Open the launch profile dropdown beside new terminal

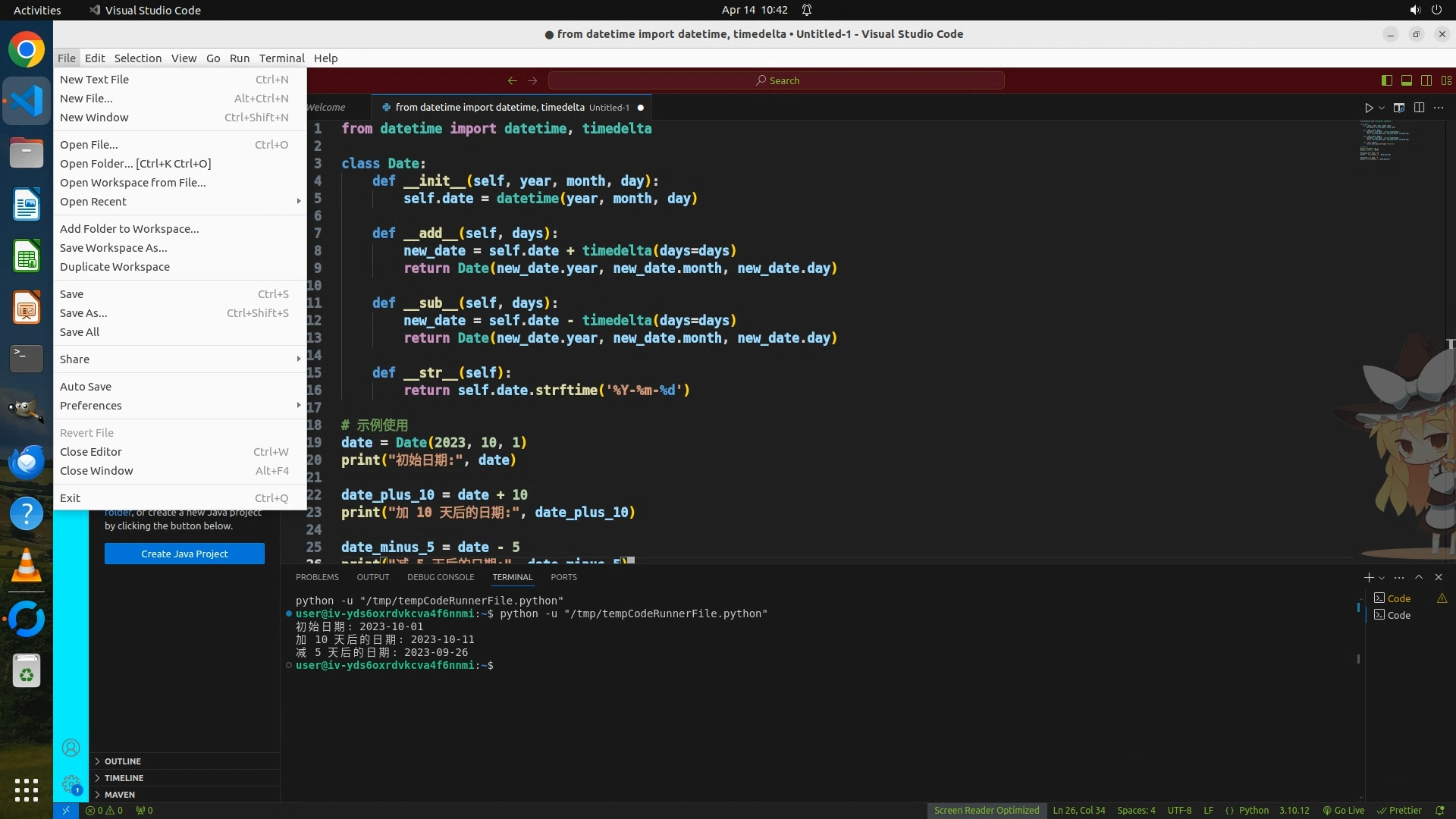(1382, 578)
